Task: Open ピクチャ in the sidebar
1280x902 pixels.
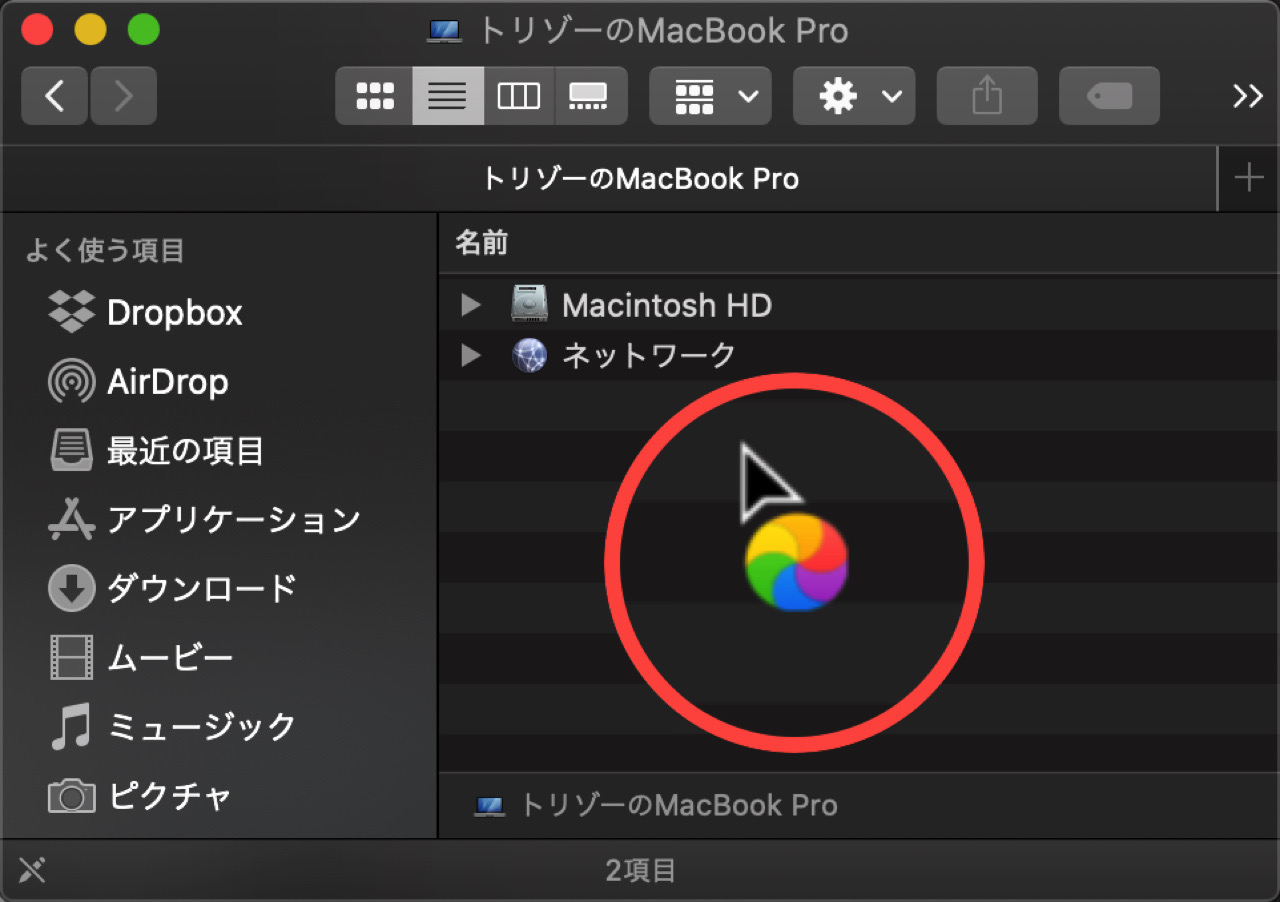Action: (140, 796)
